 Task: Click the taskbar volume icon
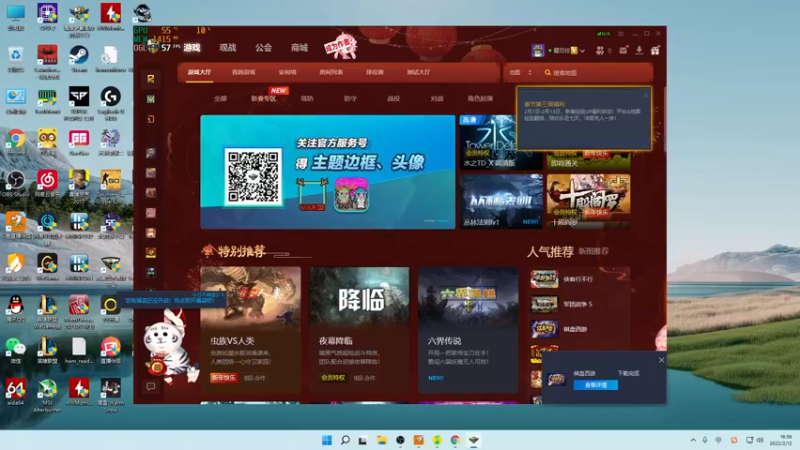(760, 440)
